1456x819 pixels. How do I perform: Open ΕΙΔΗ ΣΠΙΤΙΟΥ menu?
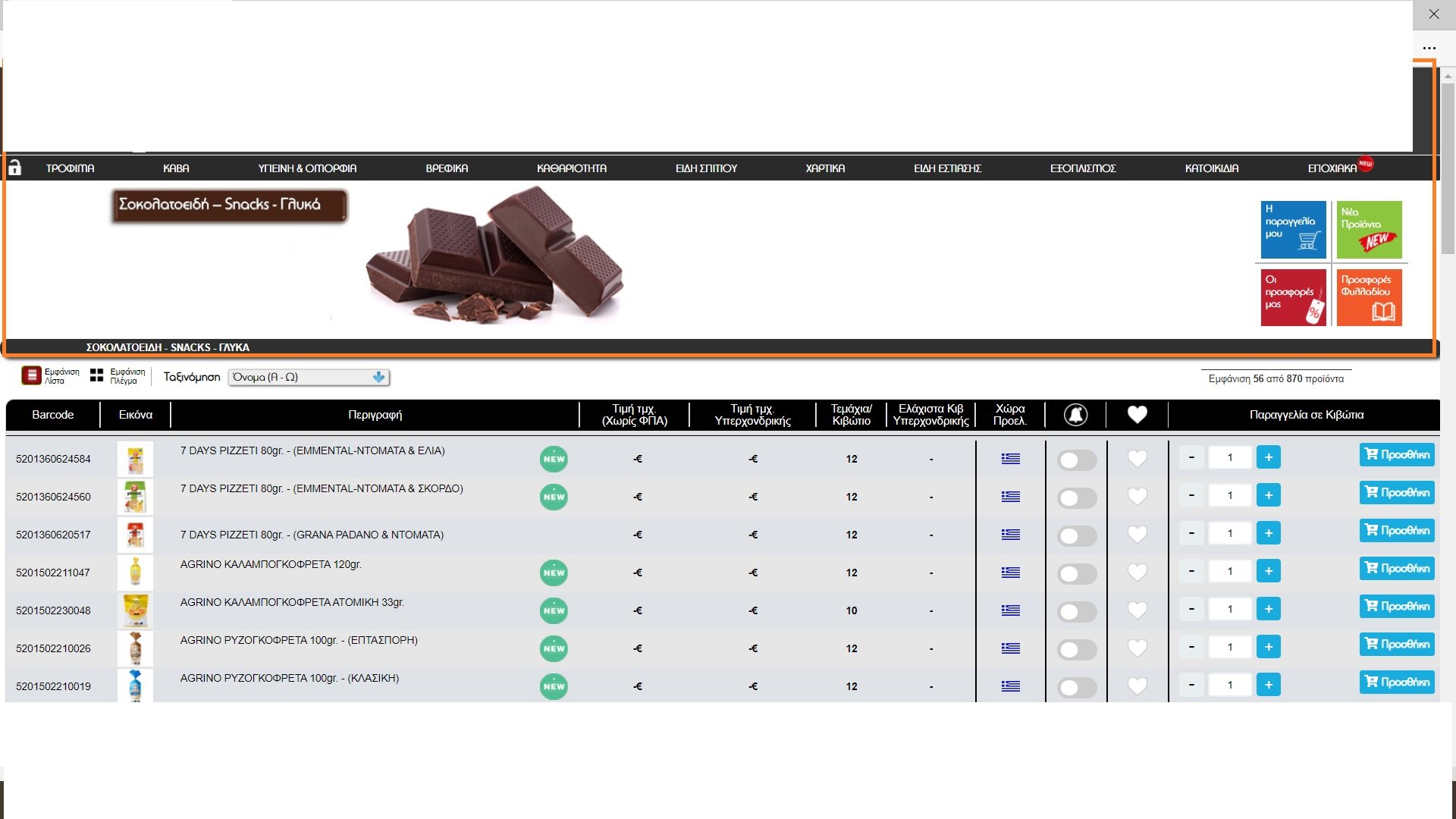coord(706,168)
